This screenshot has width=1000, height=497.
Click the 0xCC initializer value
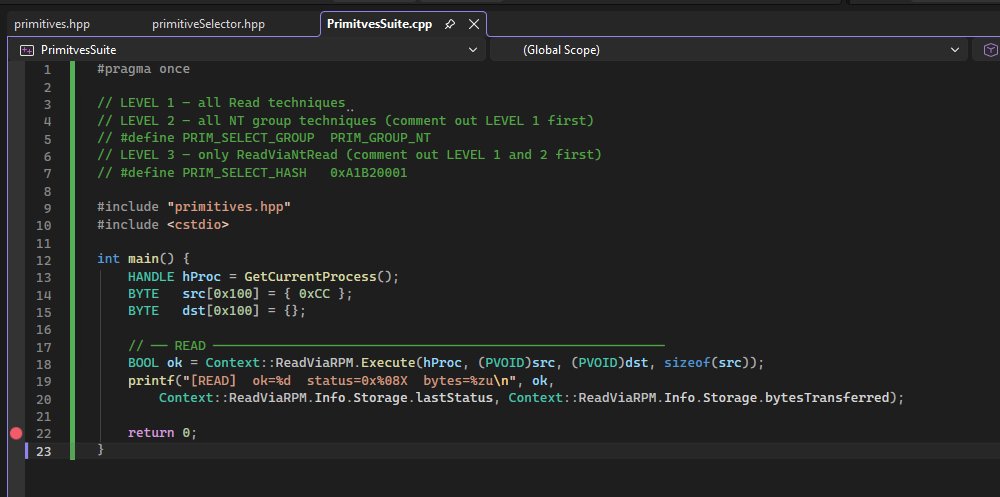(314, 294)
